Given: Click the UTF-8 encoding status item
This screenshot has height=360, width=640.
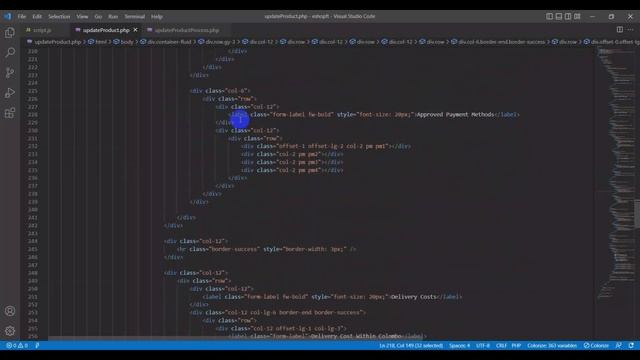Looking at the screenshot, I should [x=483, y=345].
